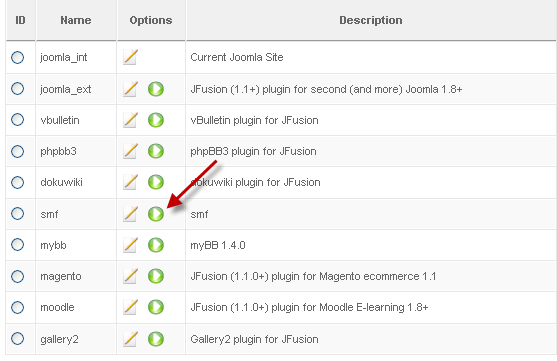Screen dimensions: 557x361
Task: Click the Name column header
Action: (x=76, y=20)
